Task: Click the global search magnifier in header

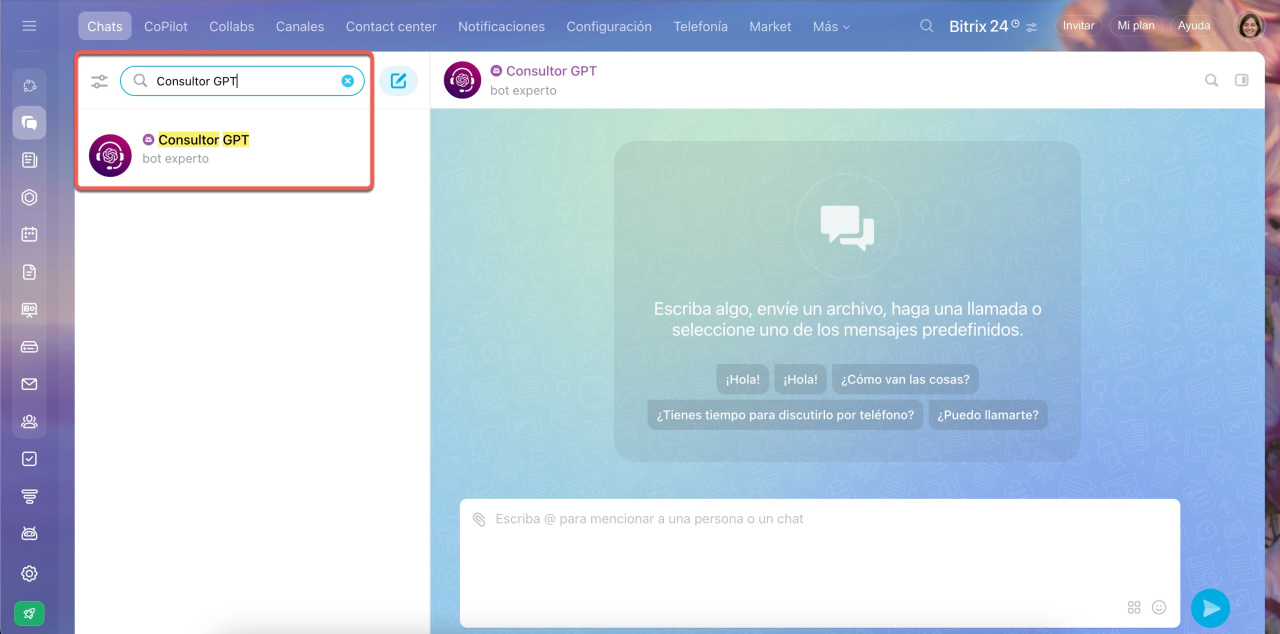Action: (x=927, y=26)
